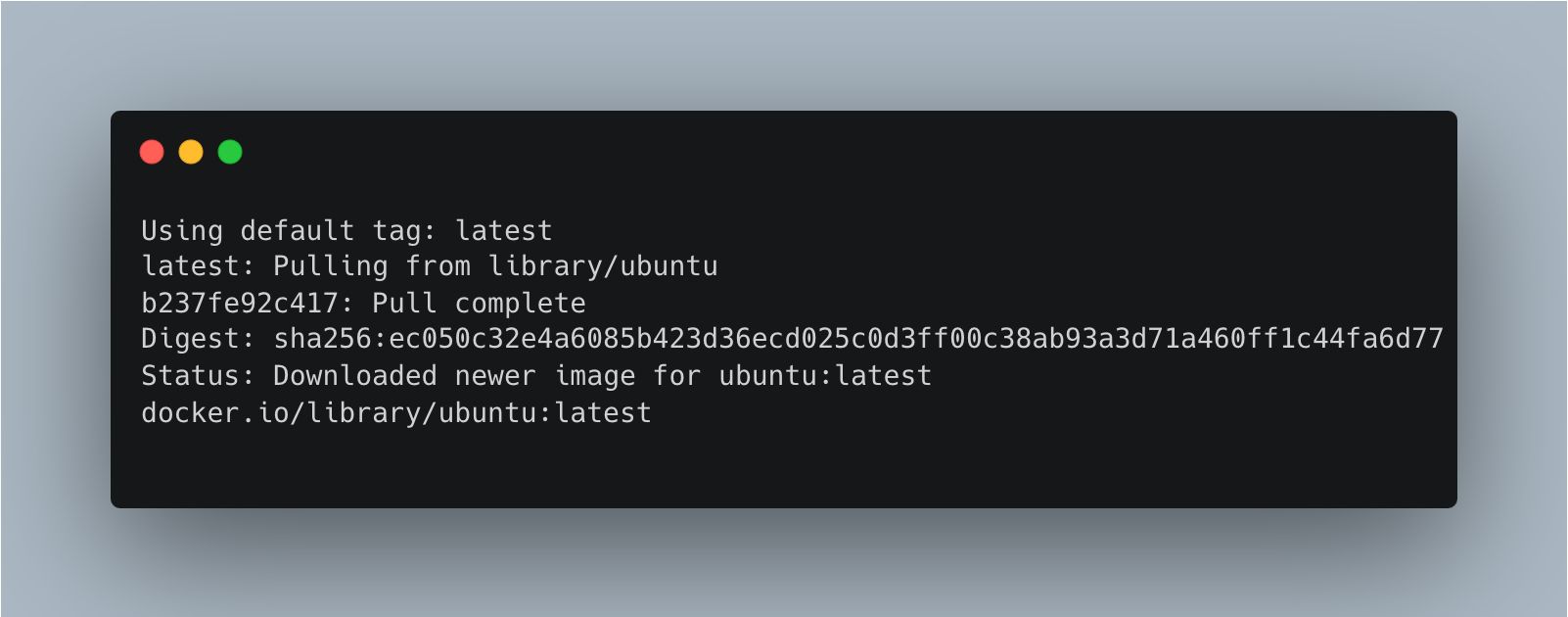
Task: Click the text 'Pull complete'
Action: point(482,304)
